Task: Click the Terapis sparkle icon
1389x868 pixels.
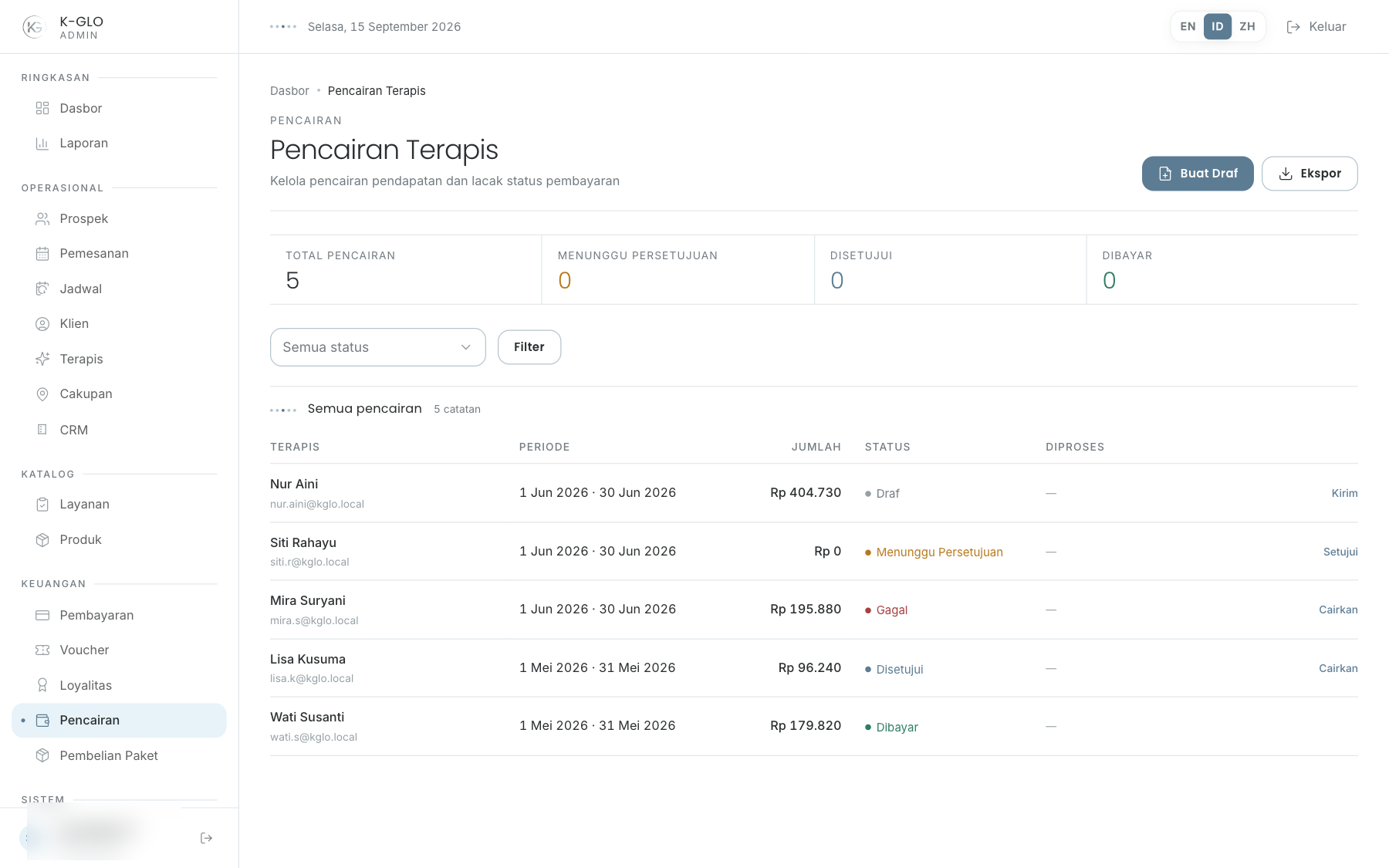Action: point(42,359)
